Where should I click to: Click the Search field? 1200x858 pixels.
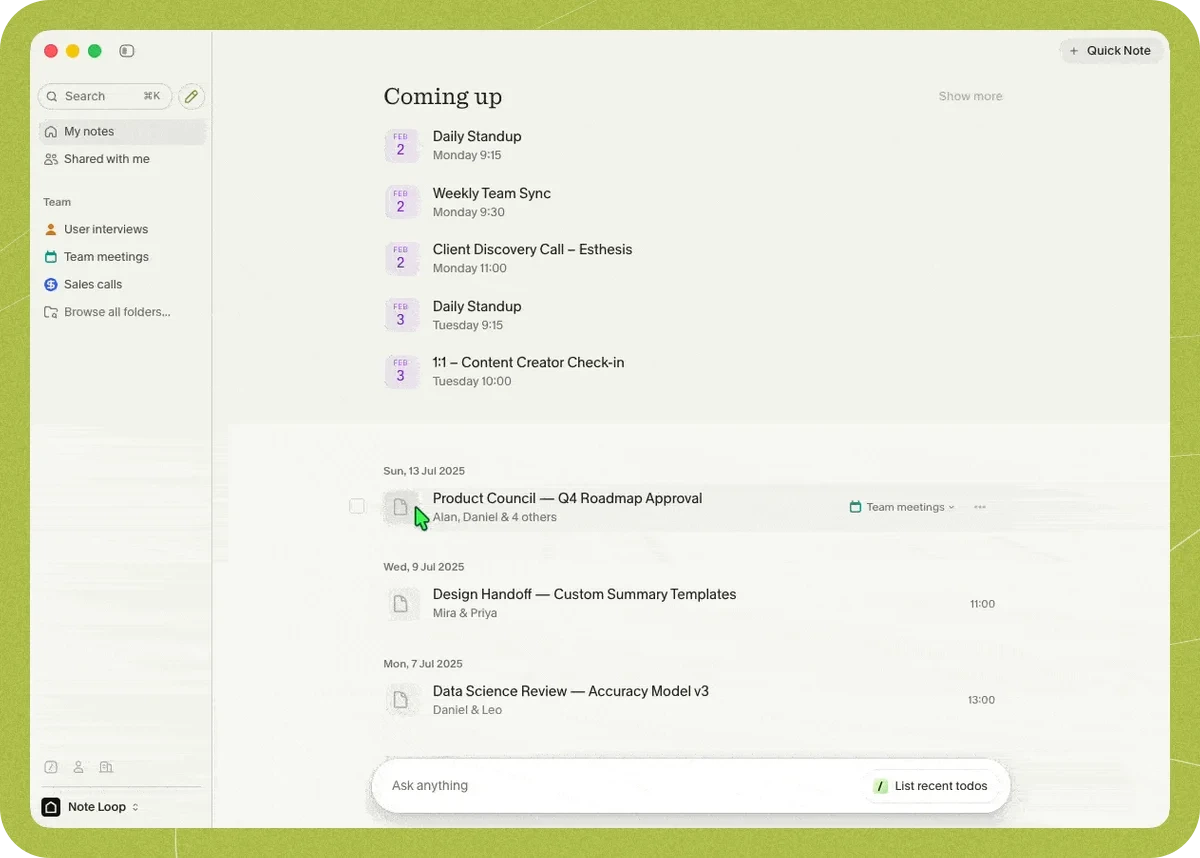(x=105, y=96)
